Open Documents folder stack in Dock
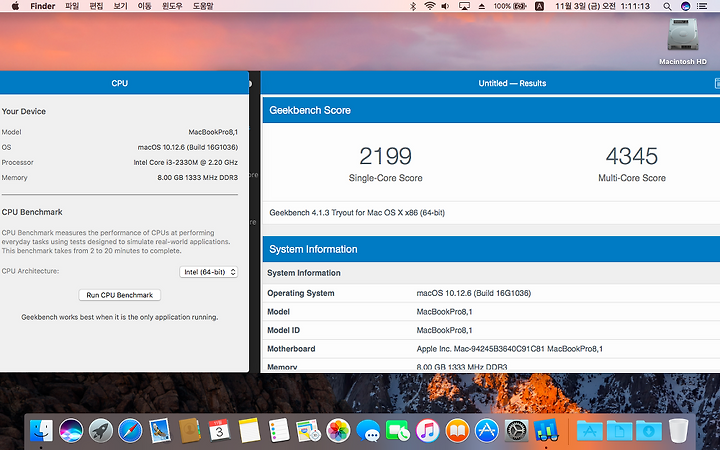Image resolution: width=720 pixels, height=450 pixels. (619, 431)
